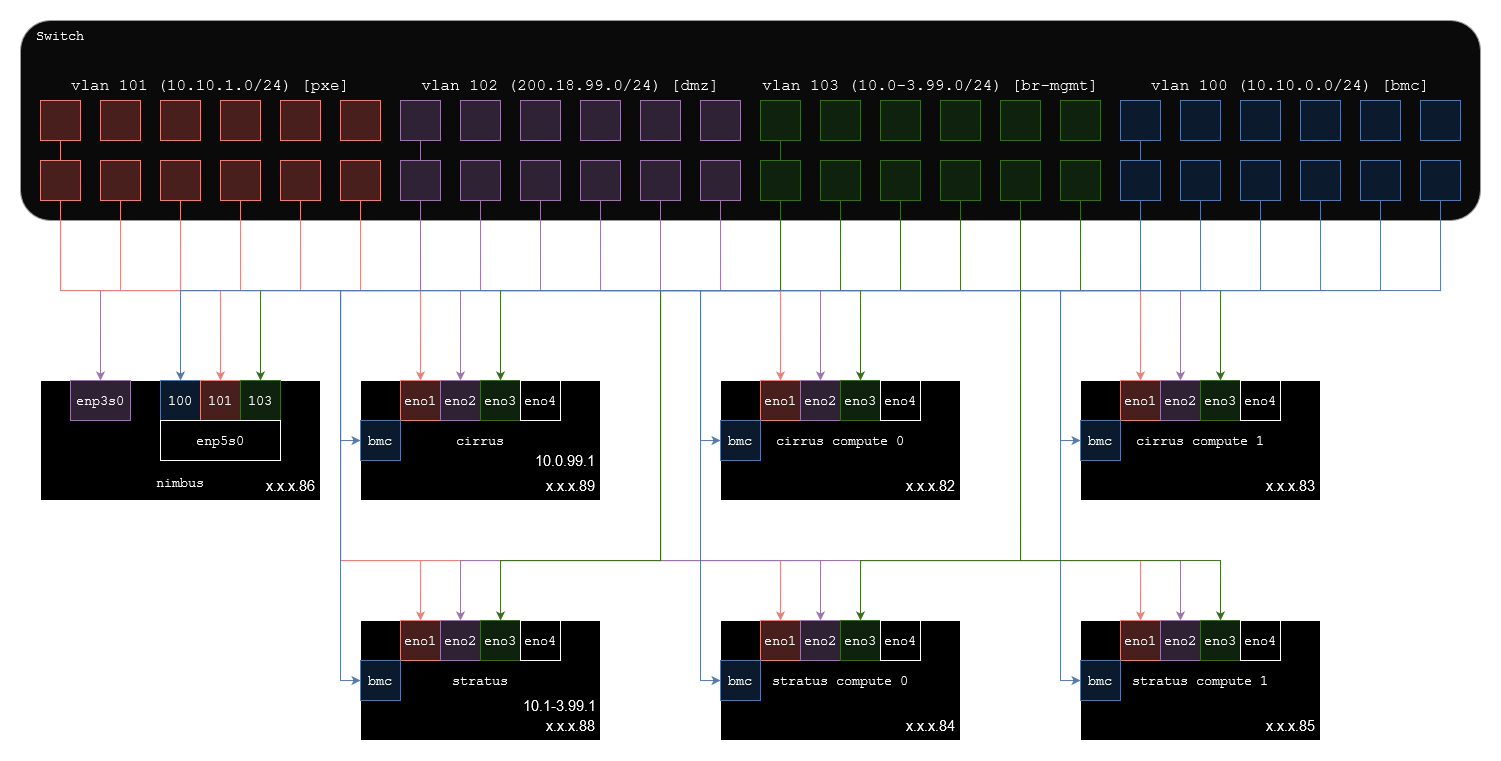
Task: Select eno1 on the x.x.x.89 cirrus host
Action: click(x=420, y=400)
